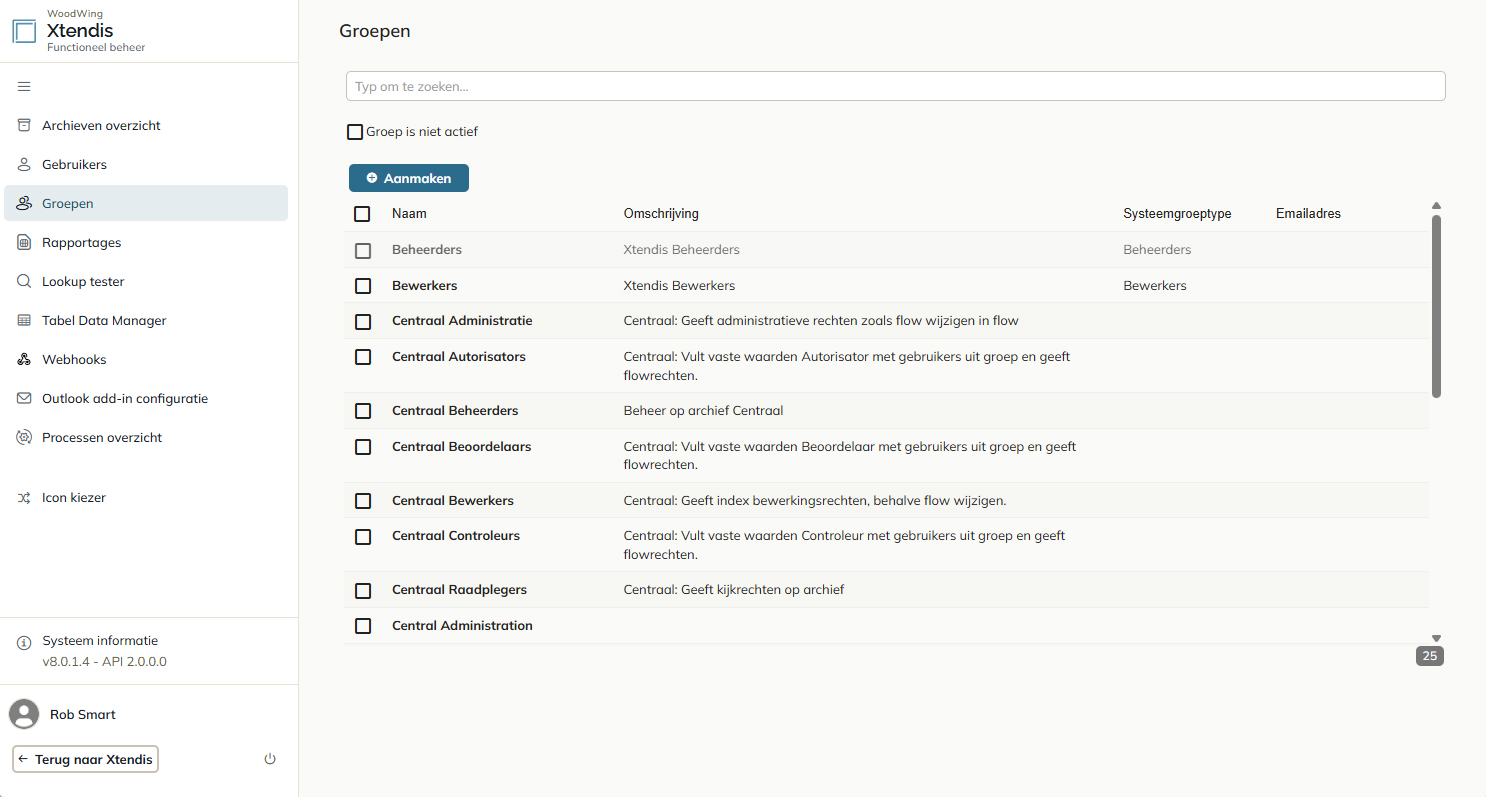Click the Archieven overzicht archive icon
This screenshot has width=1486, height=797.
24,125
